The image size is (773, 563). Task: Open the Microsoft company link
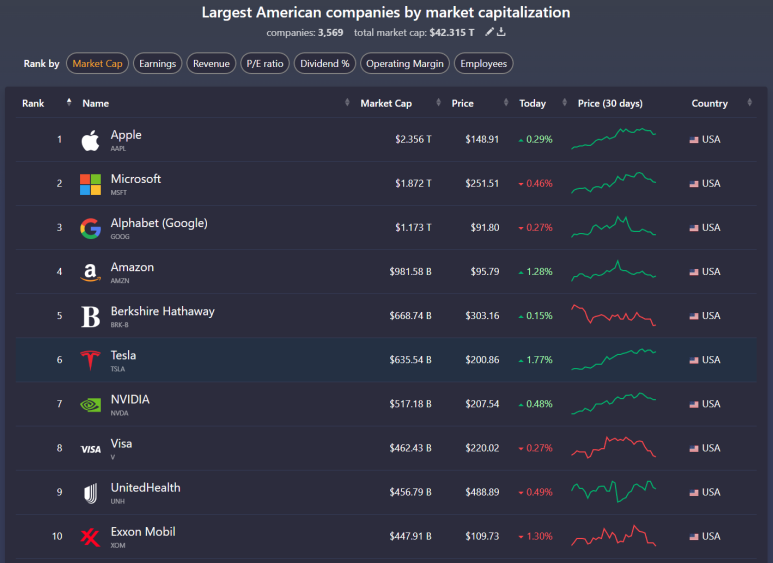click(136, 179)
